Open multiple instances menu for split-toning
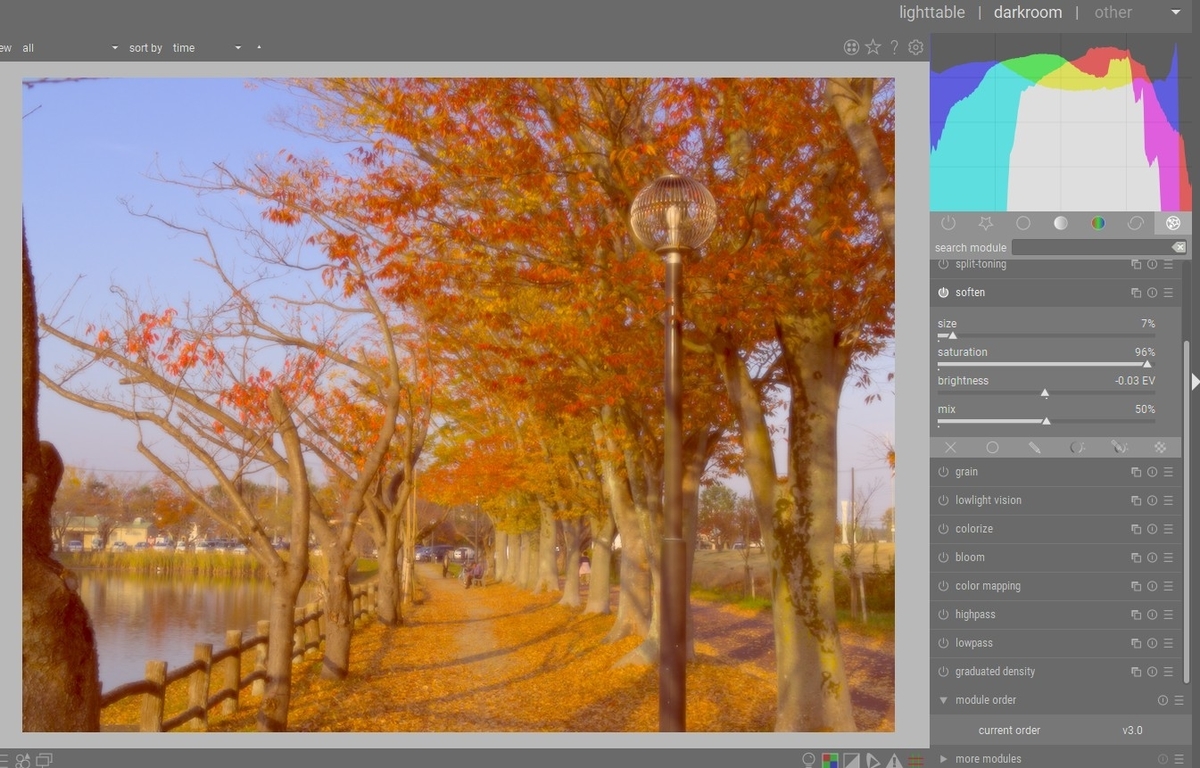This screenshot has width=1200, height=768. 1136,265
